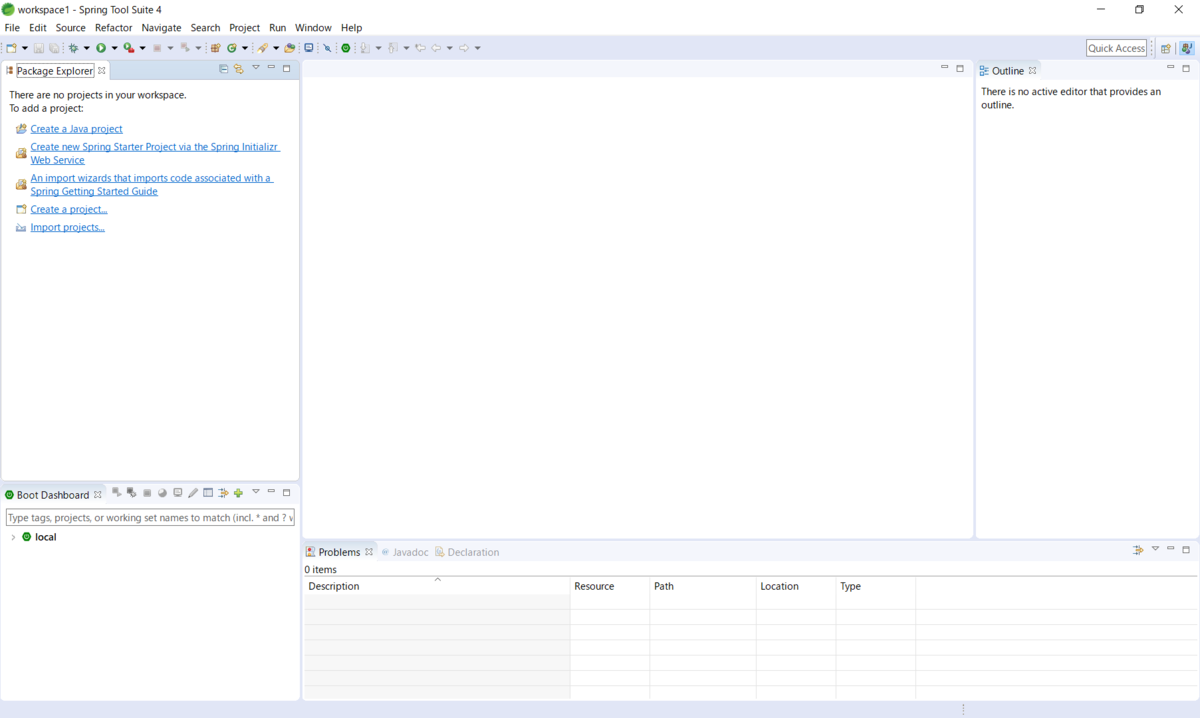
Task: Click the Boot Dashboard open console icon
Action: click(178, 492)
